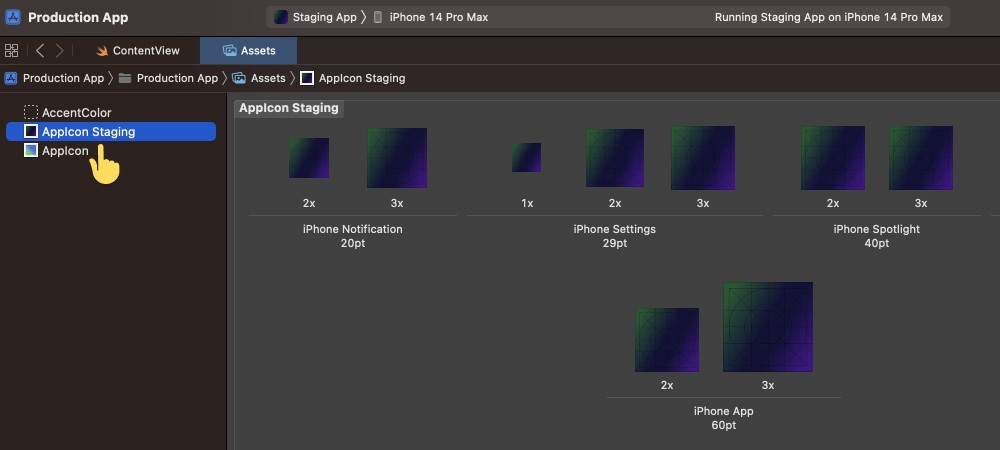This screenshot has width=1000, height=450.
Task: Click the Staging App scheme icon
Action: [x=281, y=17]
